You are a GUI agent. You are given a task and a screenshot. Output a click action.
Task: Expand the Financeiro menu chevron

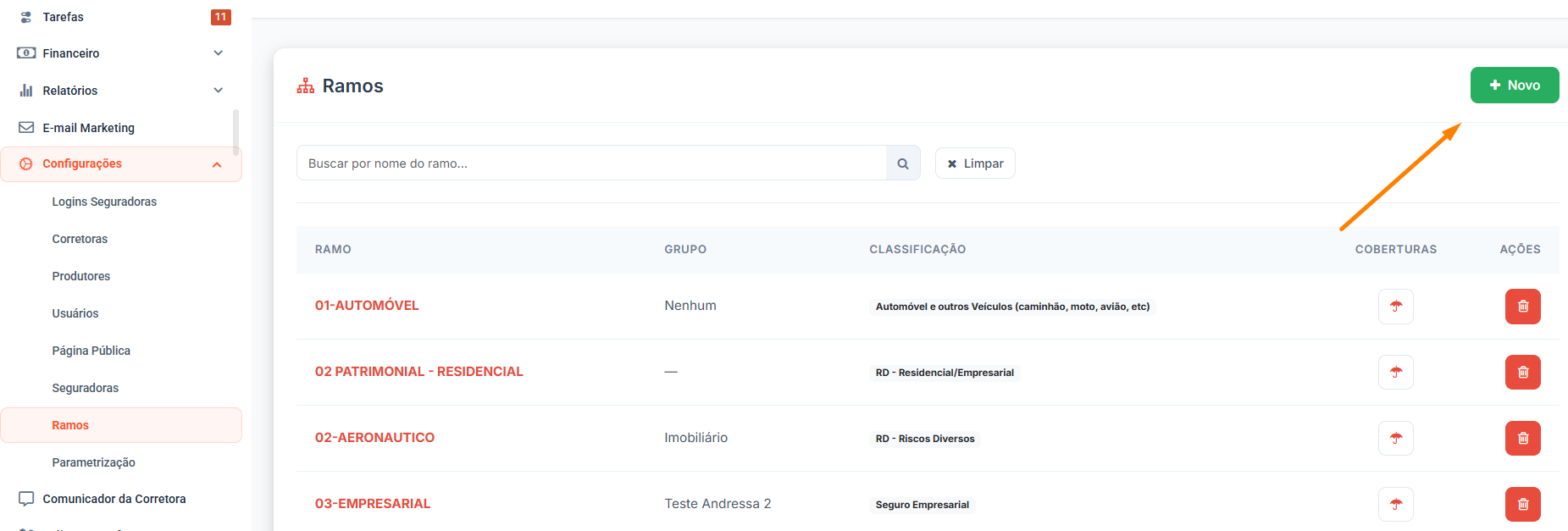[x=218, y=53]
